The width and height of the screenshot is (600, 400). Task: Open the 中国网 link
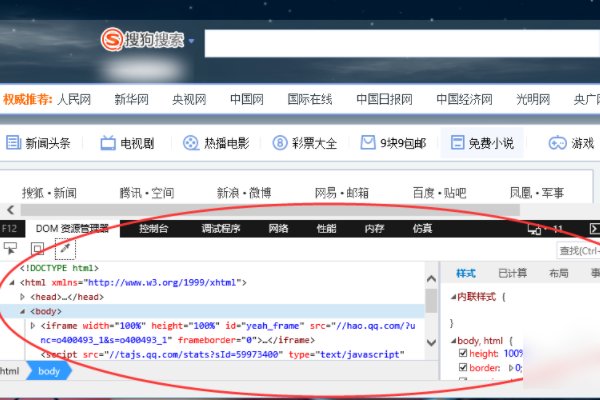pyautogui.click(x=247, y=100)
